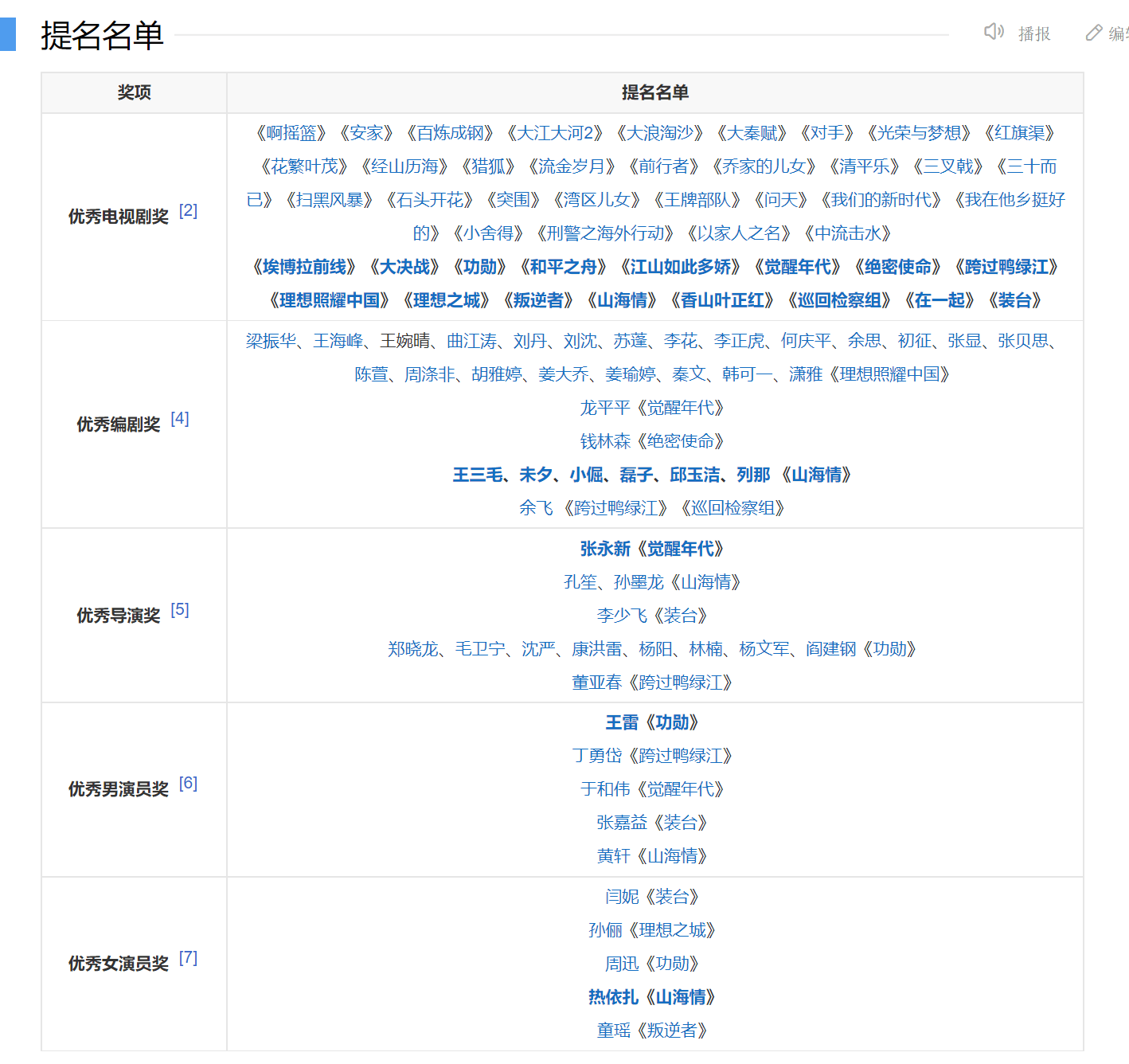Image resolution: width=1129 pixels, height=1064 pixels.
Task: Open the 《三叉戟》 link
Action: click(947, 166)
